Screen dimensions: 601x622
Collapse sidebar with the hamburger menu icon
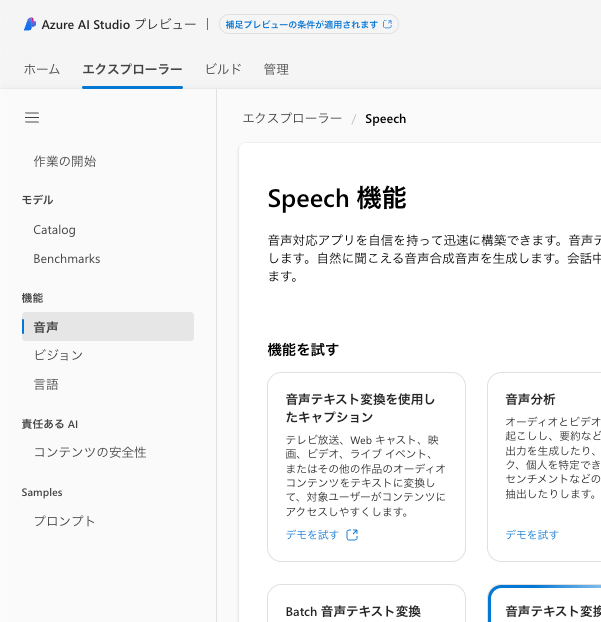tap(32, 117)
